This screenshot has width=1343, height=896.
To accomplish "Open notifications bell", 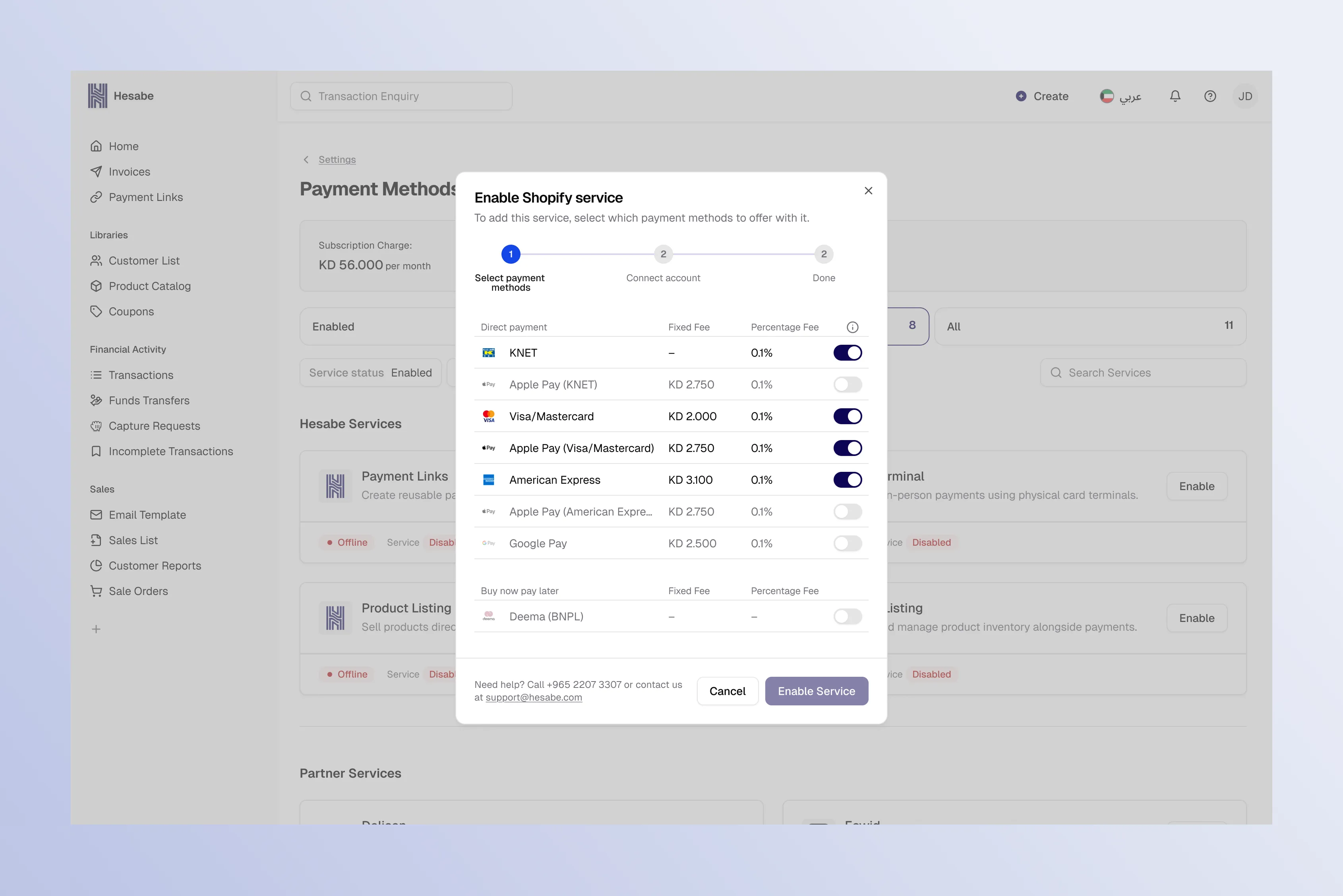I will tap(1175, 96).
